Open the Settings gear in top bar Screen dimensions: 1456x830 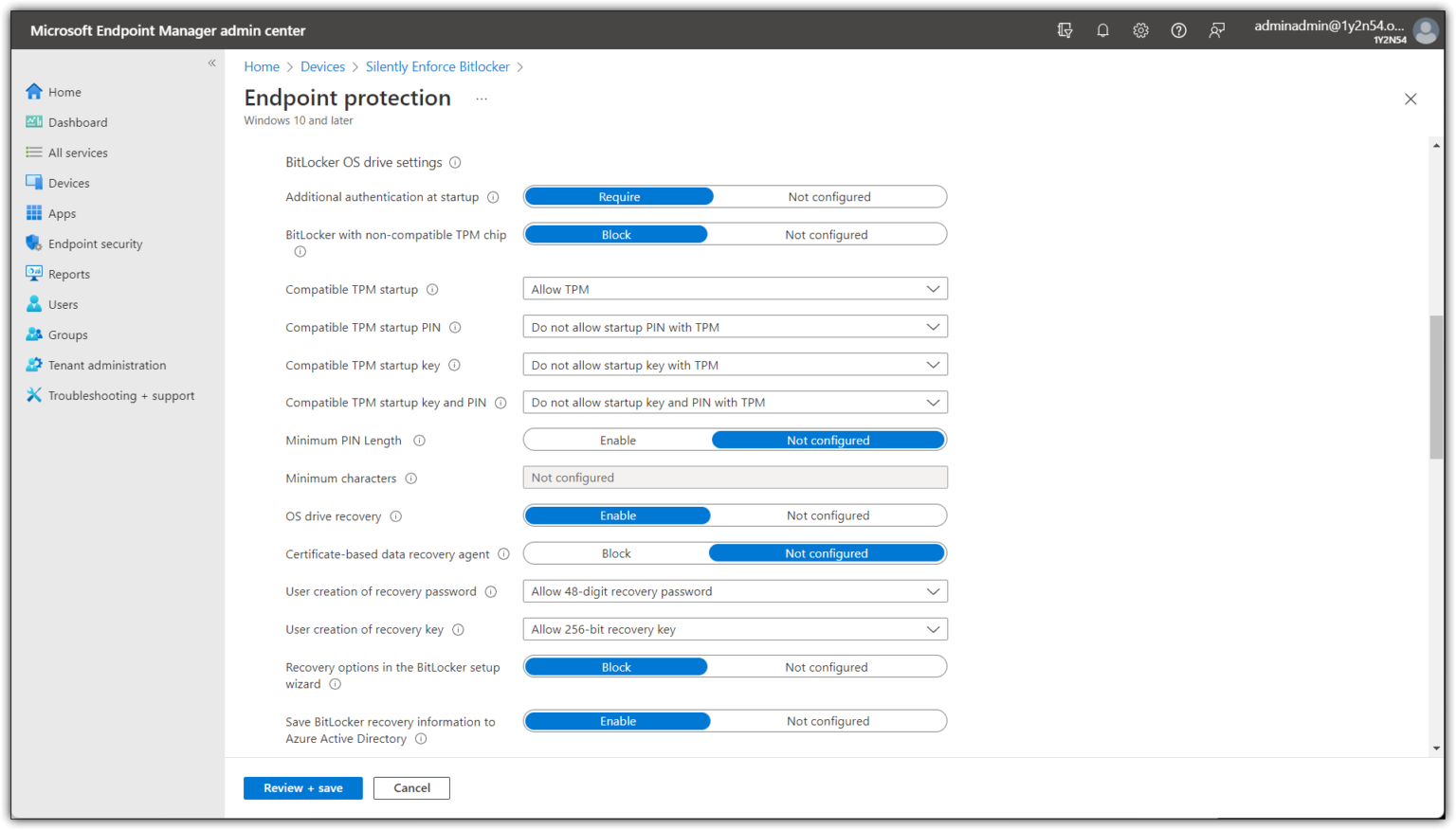point(1140,29)
